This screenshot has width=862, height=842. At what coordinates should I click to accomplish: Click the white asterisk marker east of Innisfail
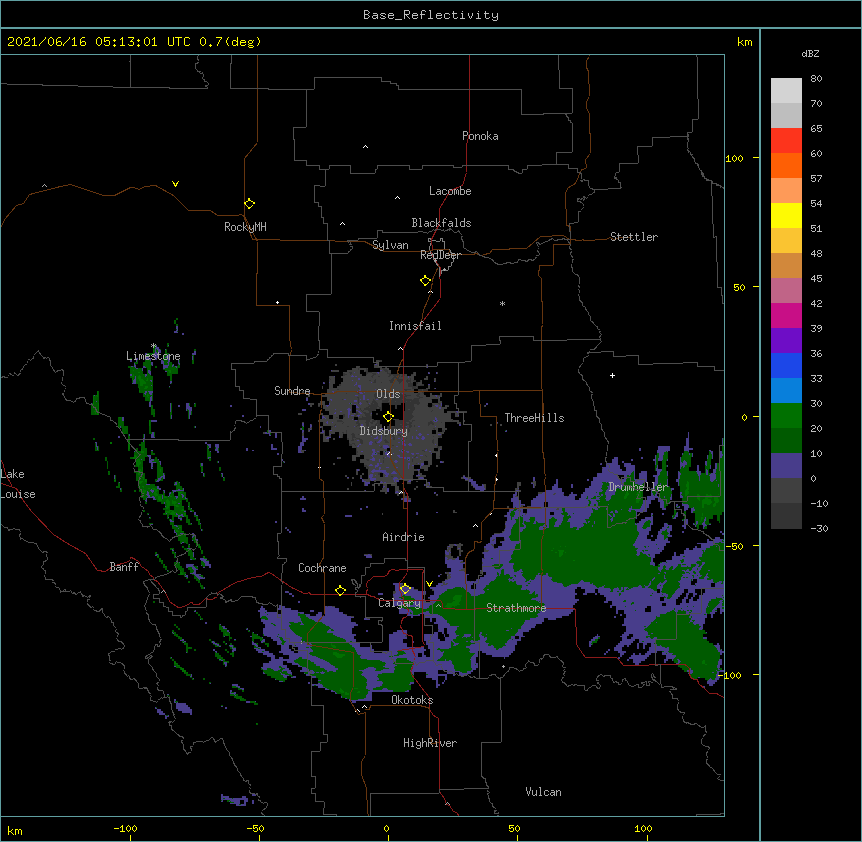point(502,303)
